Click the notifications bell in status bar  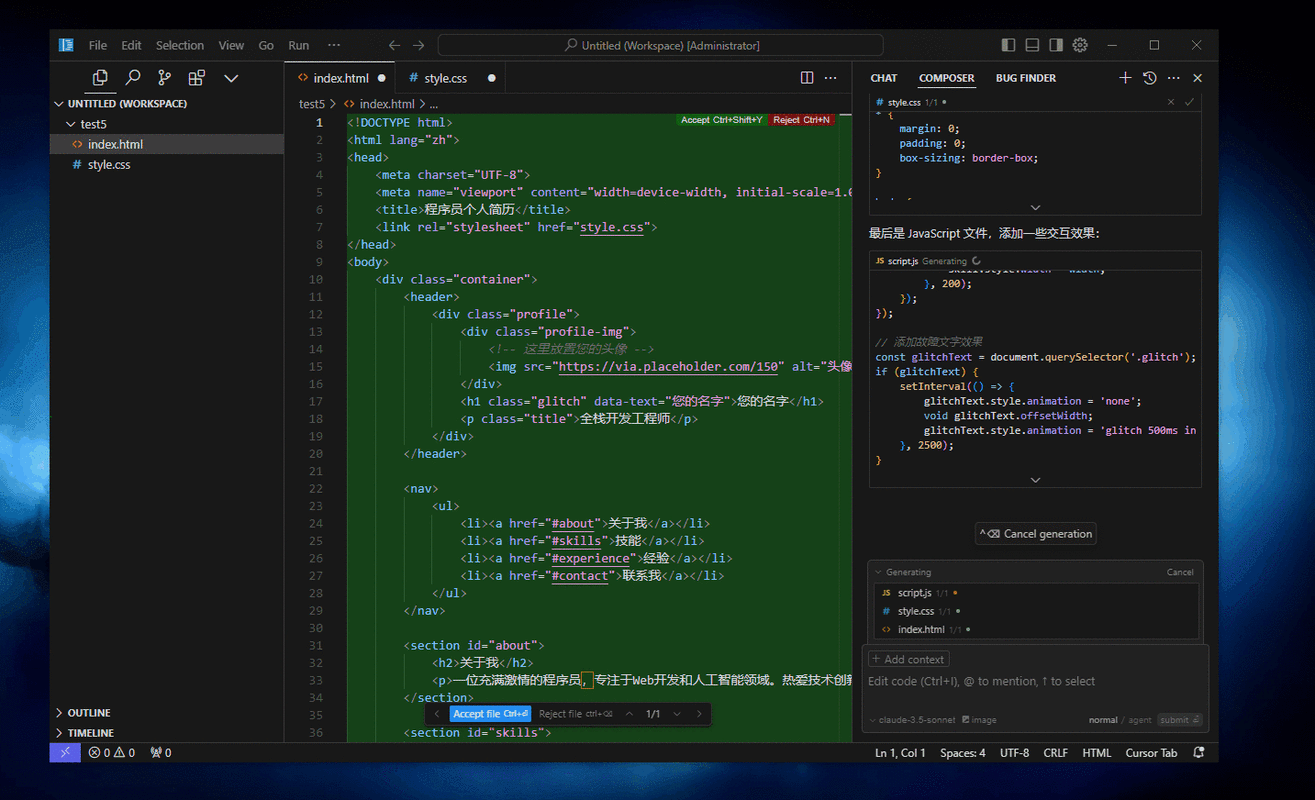coord(1199,753)
